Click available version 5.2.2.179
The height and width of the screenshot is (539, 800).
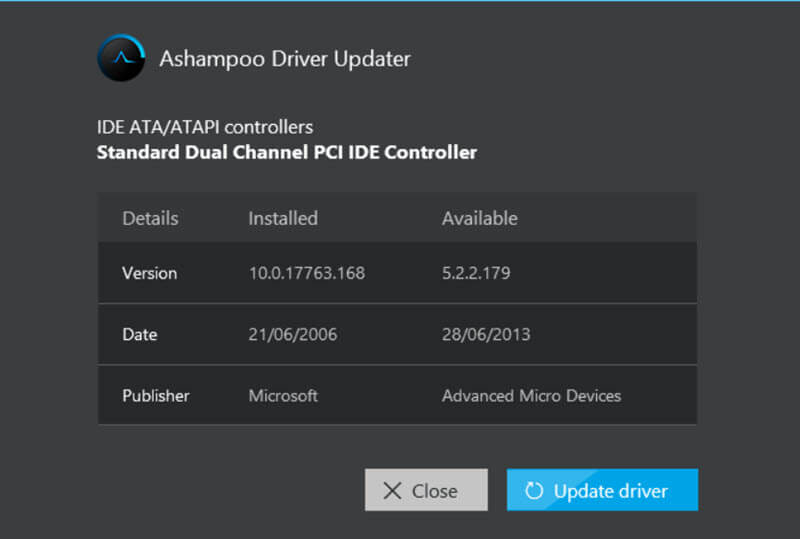(x=476, y=273)
